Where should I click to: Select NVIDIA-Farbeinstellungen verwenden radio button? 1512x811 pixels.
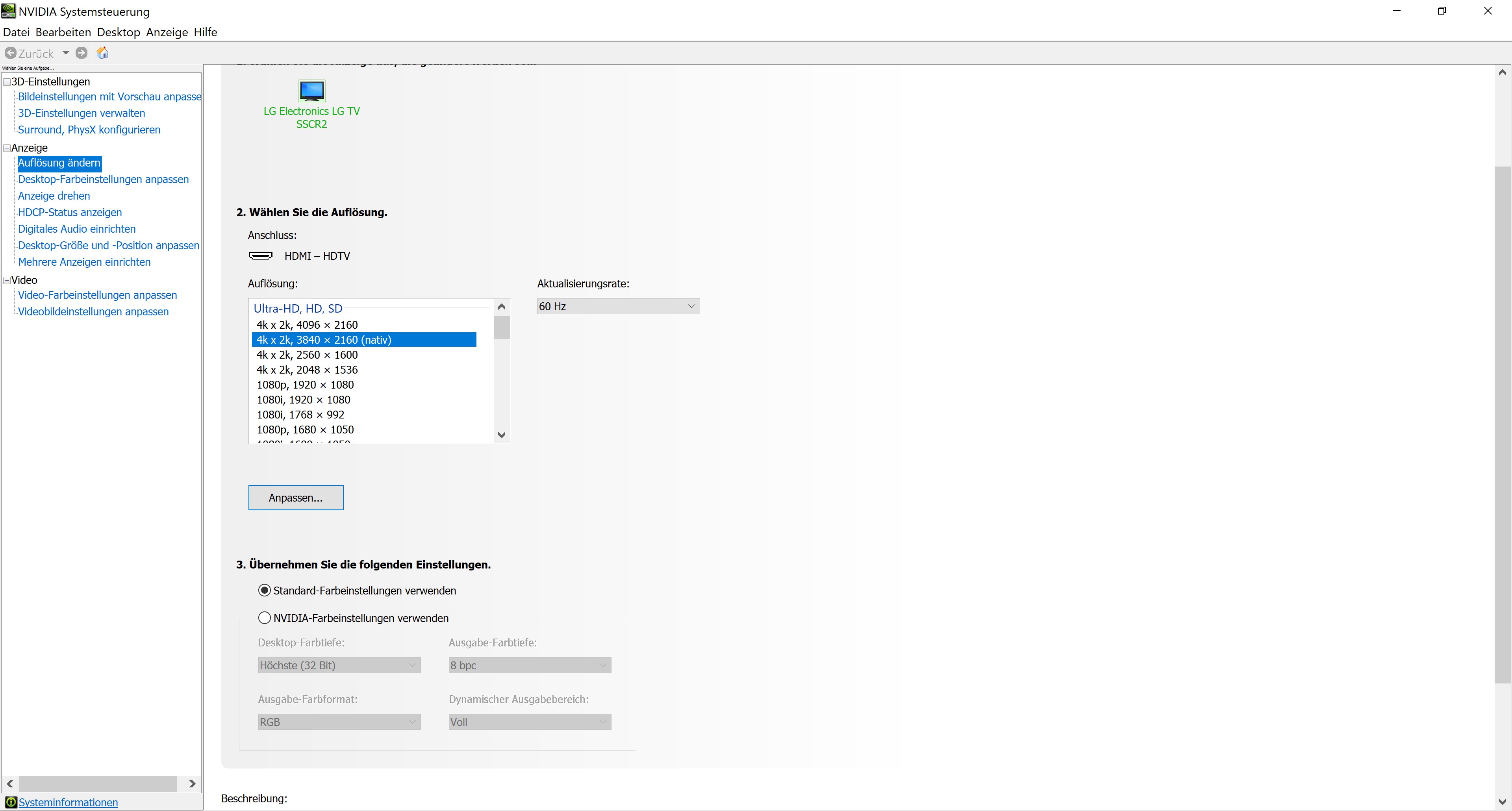coord(265,618)
